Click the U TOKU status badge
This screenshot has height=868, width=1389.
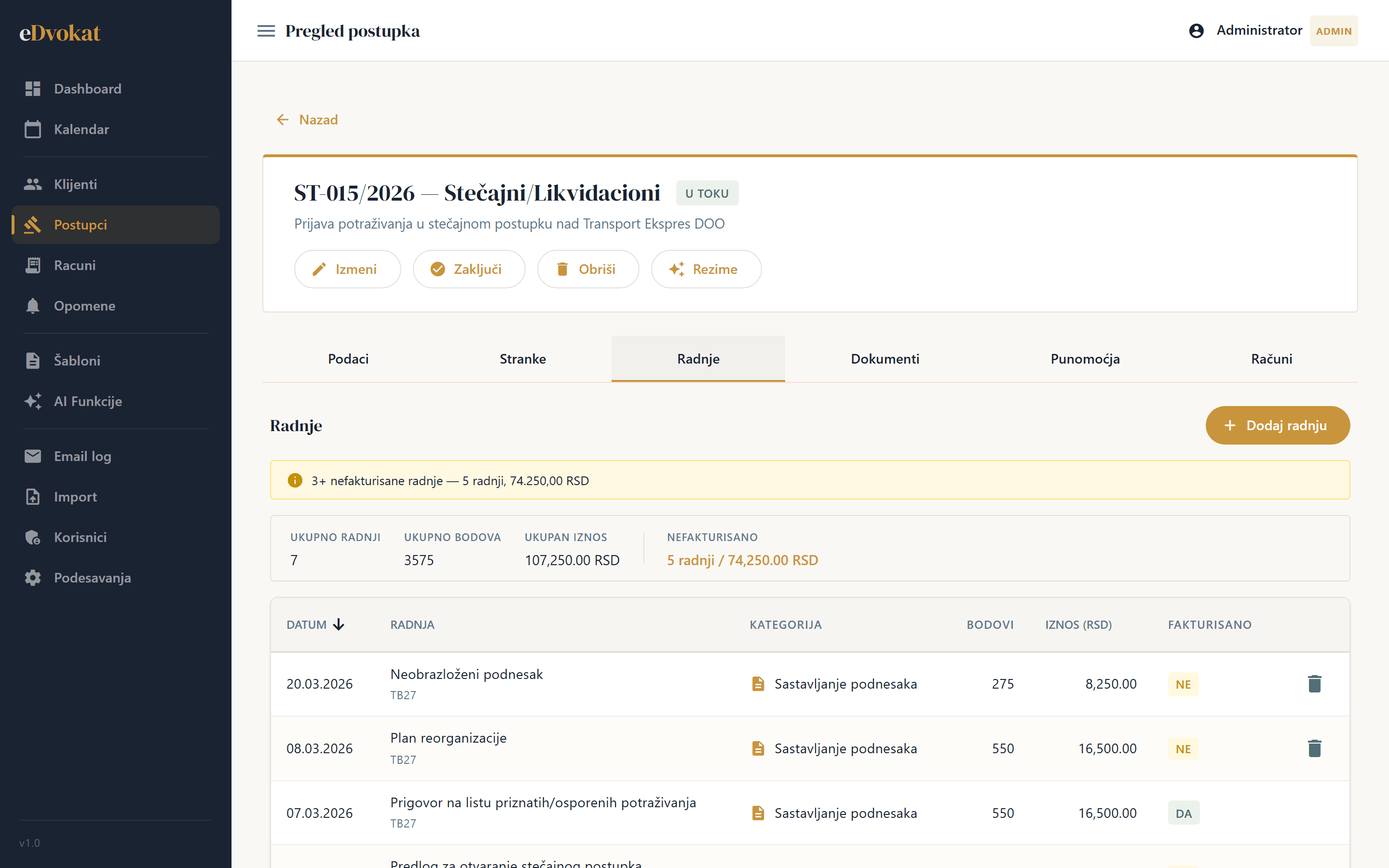pyautogui.click(x=707, y=193)
